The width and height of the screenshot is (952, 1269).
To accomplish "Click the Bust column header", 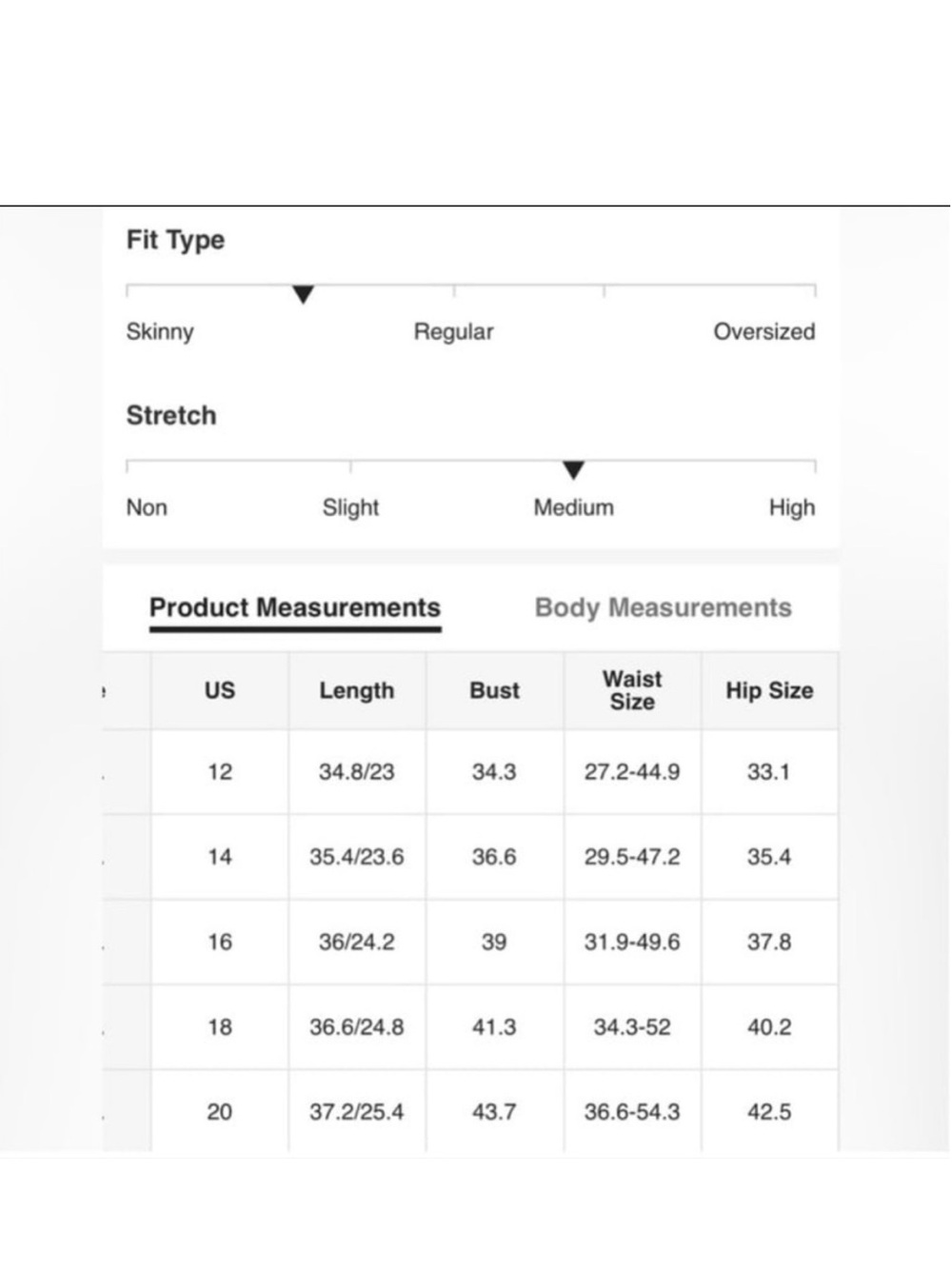I will pyautogui.click(x=495, y=691).
